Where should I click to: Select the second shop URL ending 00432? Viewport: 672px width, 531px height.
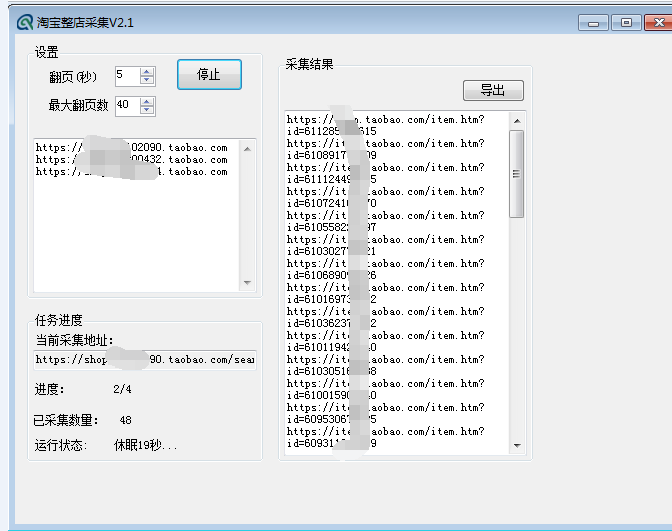[x=131, y=160]
